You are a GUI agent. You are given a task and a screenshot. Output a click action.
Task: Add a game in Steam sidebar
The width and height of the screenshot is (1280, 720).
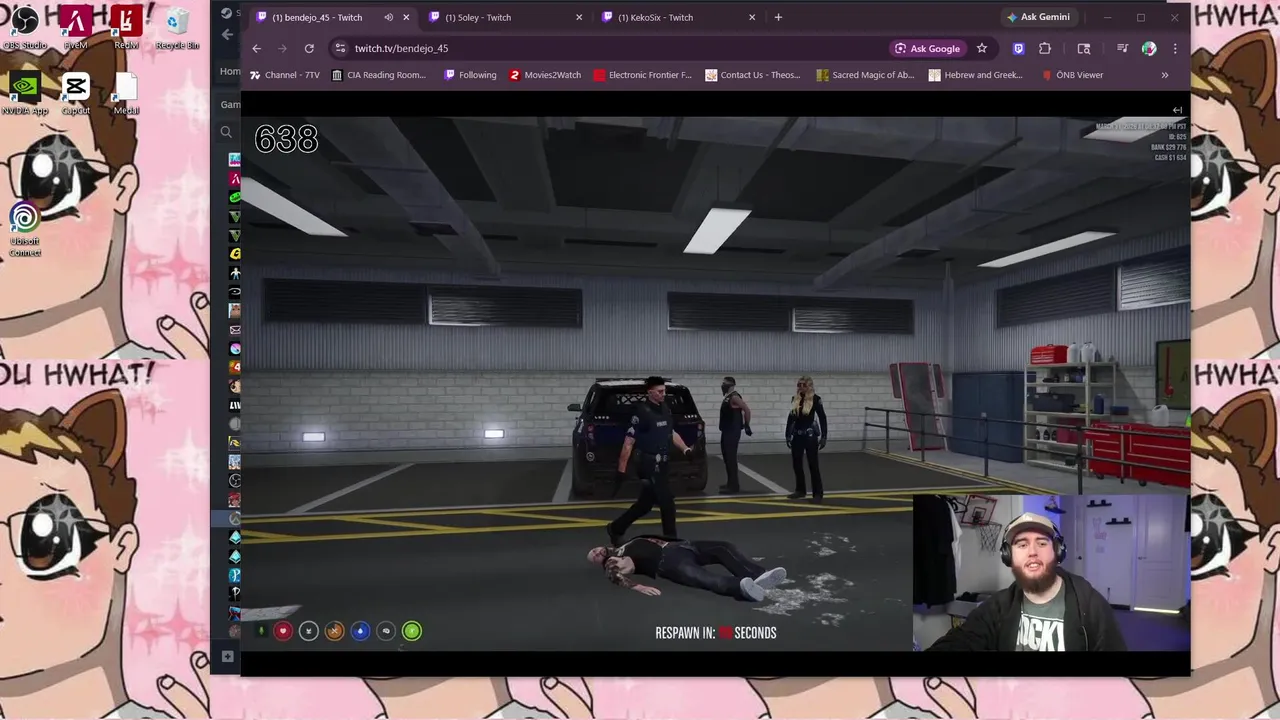point(227,656)
